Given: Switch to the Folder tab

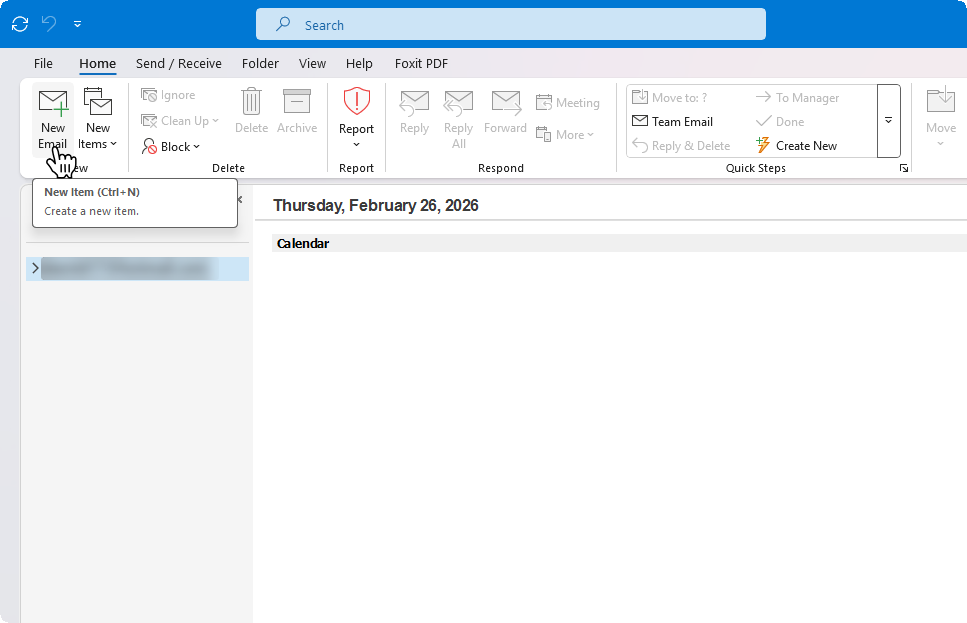Looking at the screenshot, I should point(260,64).
